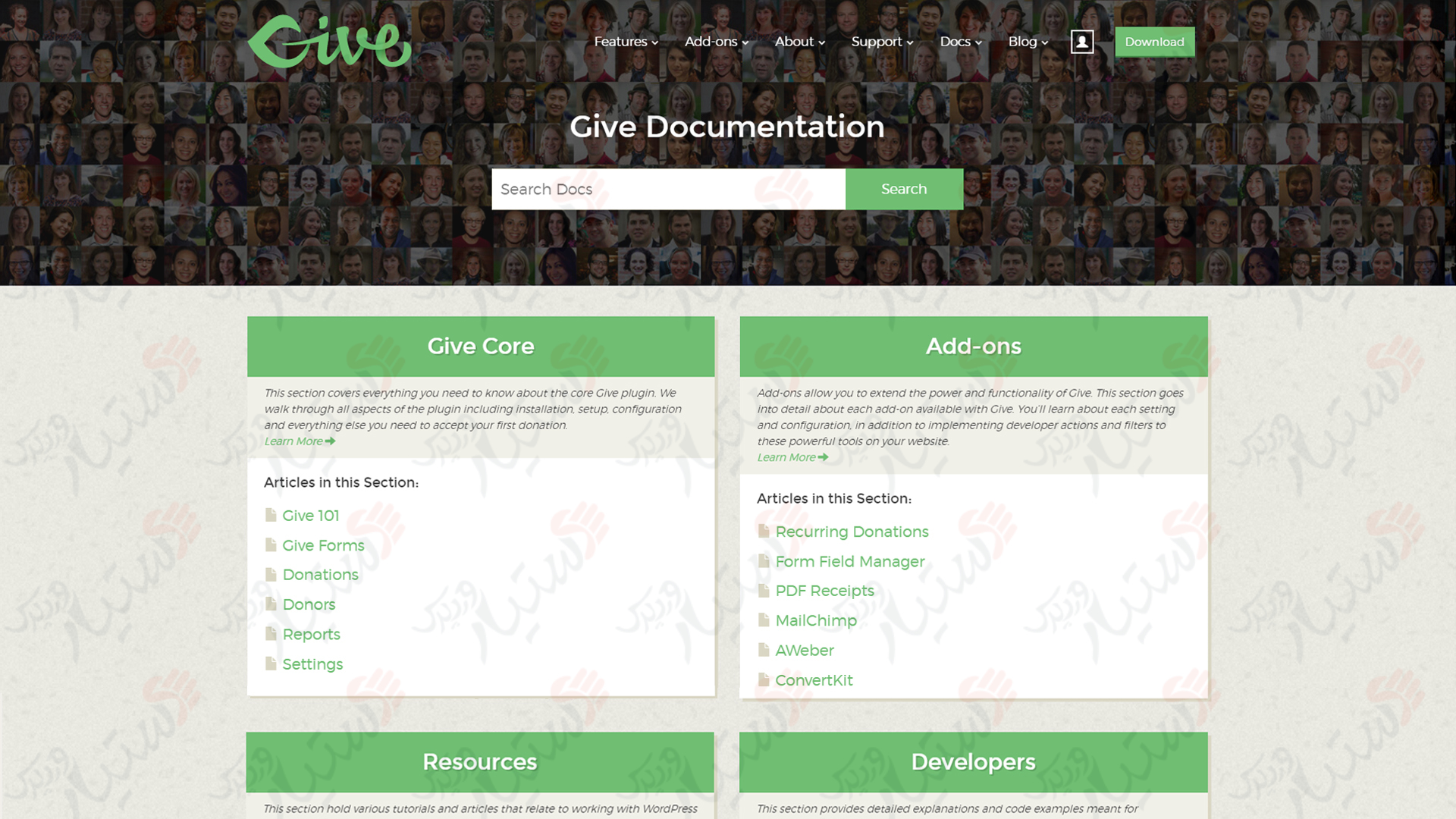Click the Recurring Donations document icon

[x=764, y=531]
